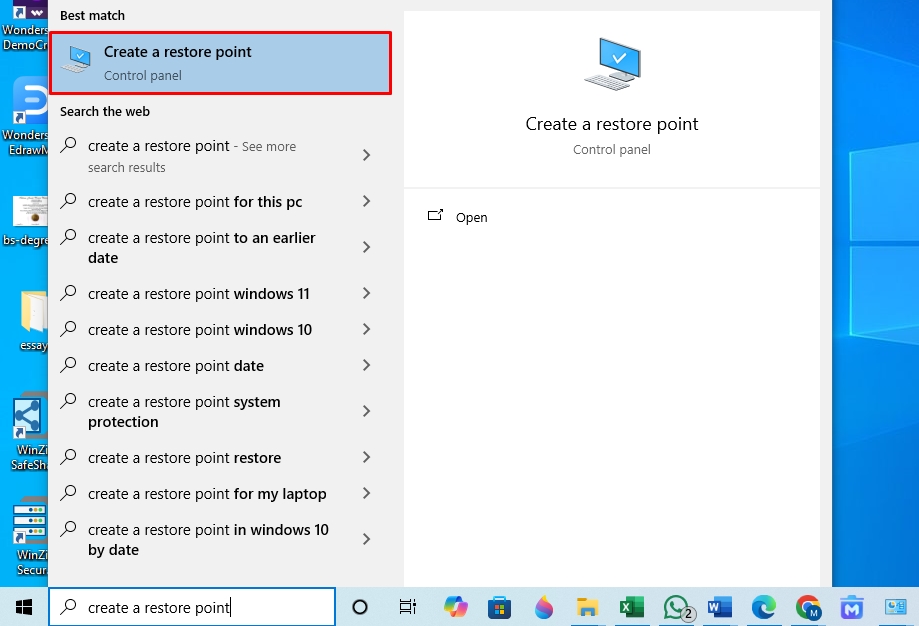Screen dimensions: 919x626
Task: Open the Create a restore point best match
Action: click(x=220, y=63)
